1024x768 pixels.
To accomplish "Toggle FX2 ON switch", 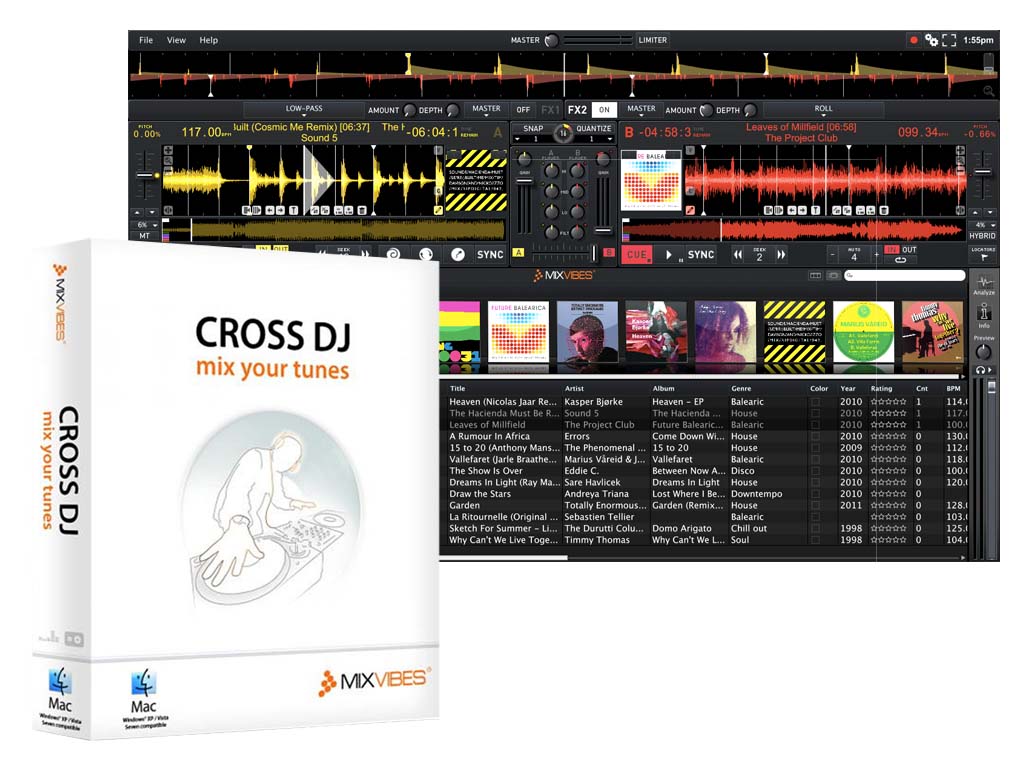I will (x=603, y=110).
